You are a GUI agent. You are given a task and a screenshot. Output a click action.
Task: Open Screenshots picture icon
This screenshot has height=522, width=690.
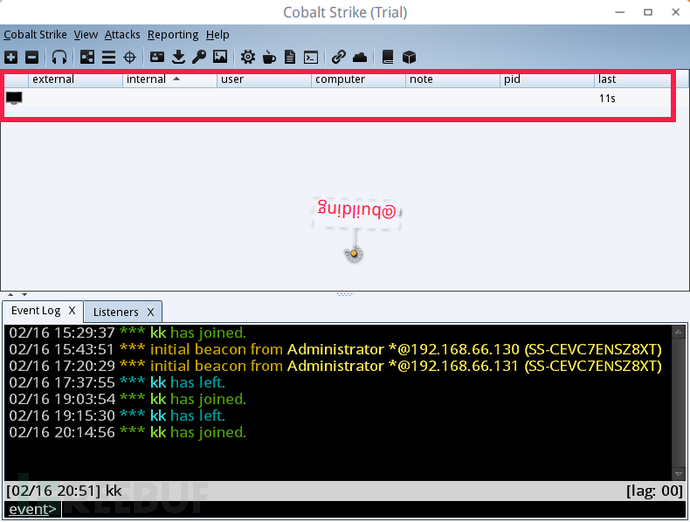pyautogui.click(x=220, y=57)
